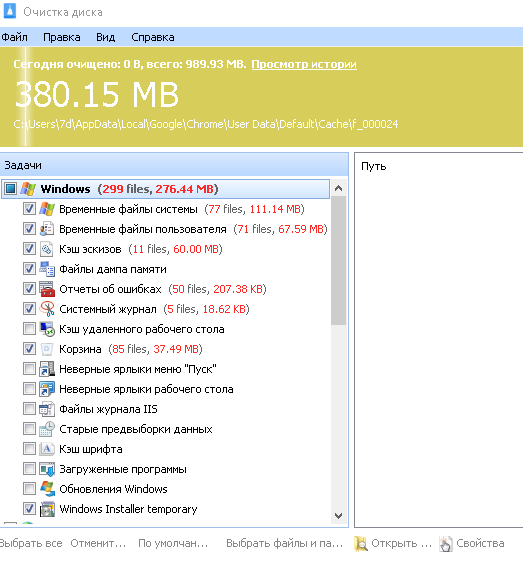Enable Старые предвыборки данных checkbox
523x561 pixels.
(x=29, y=429)
